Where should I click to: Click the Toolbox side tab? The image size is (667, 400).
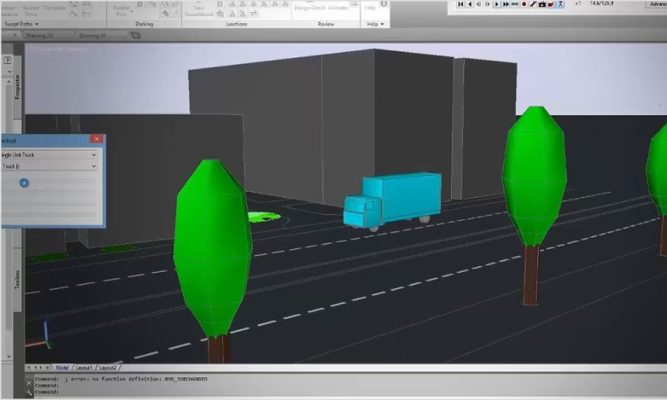[16, 283]
